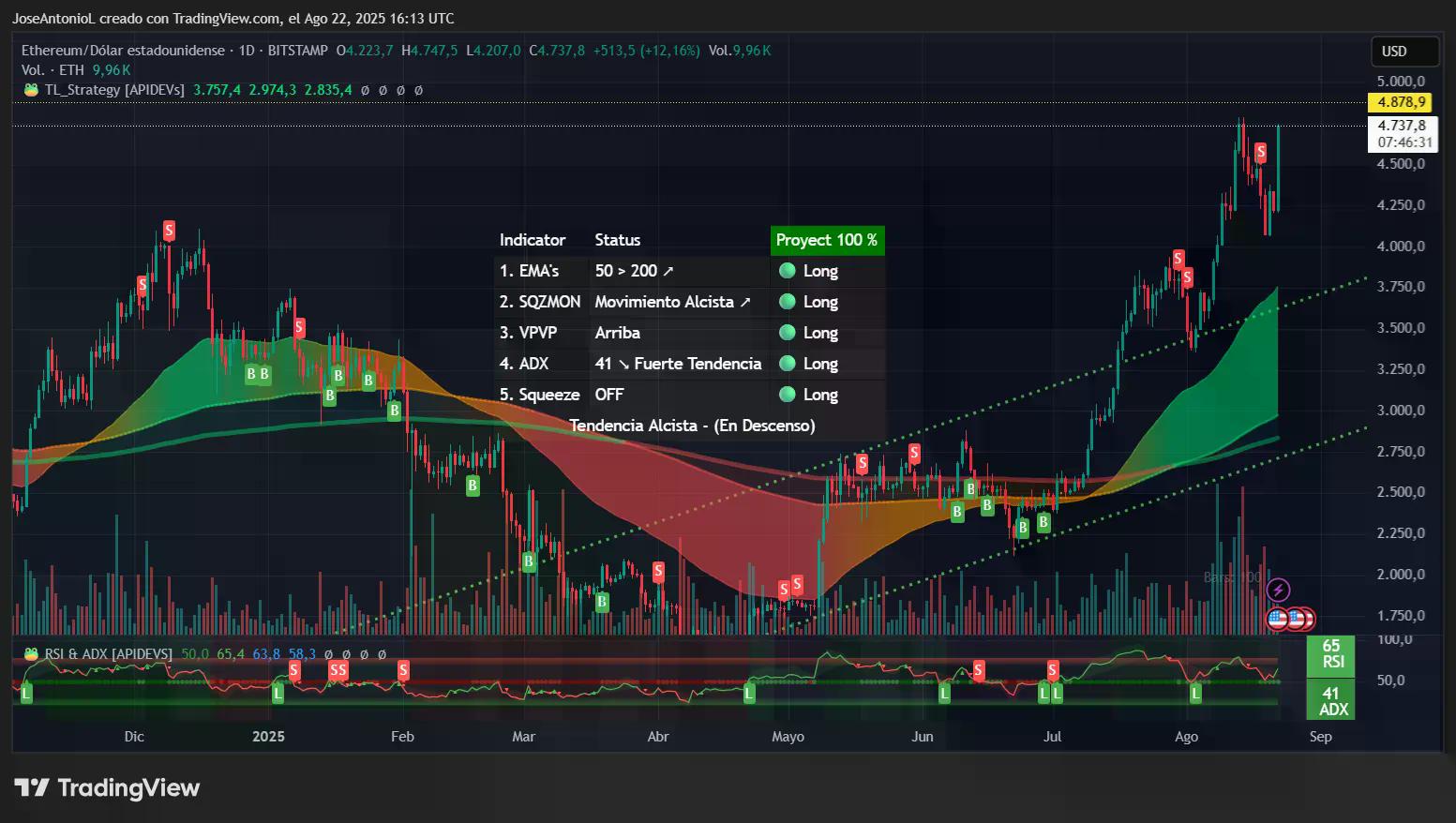Click the Status column header
The width and height of the screenshot is (1456, 823).
coord(618,240)
